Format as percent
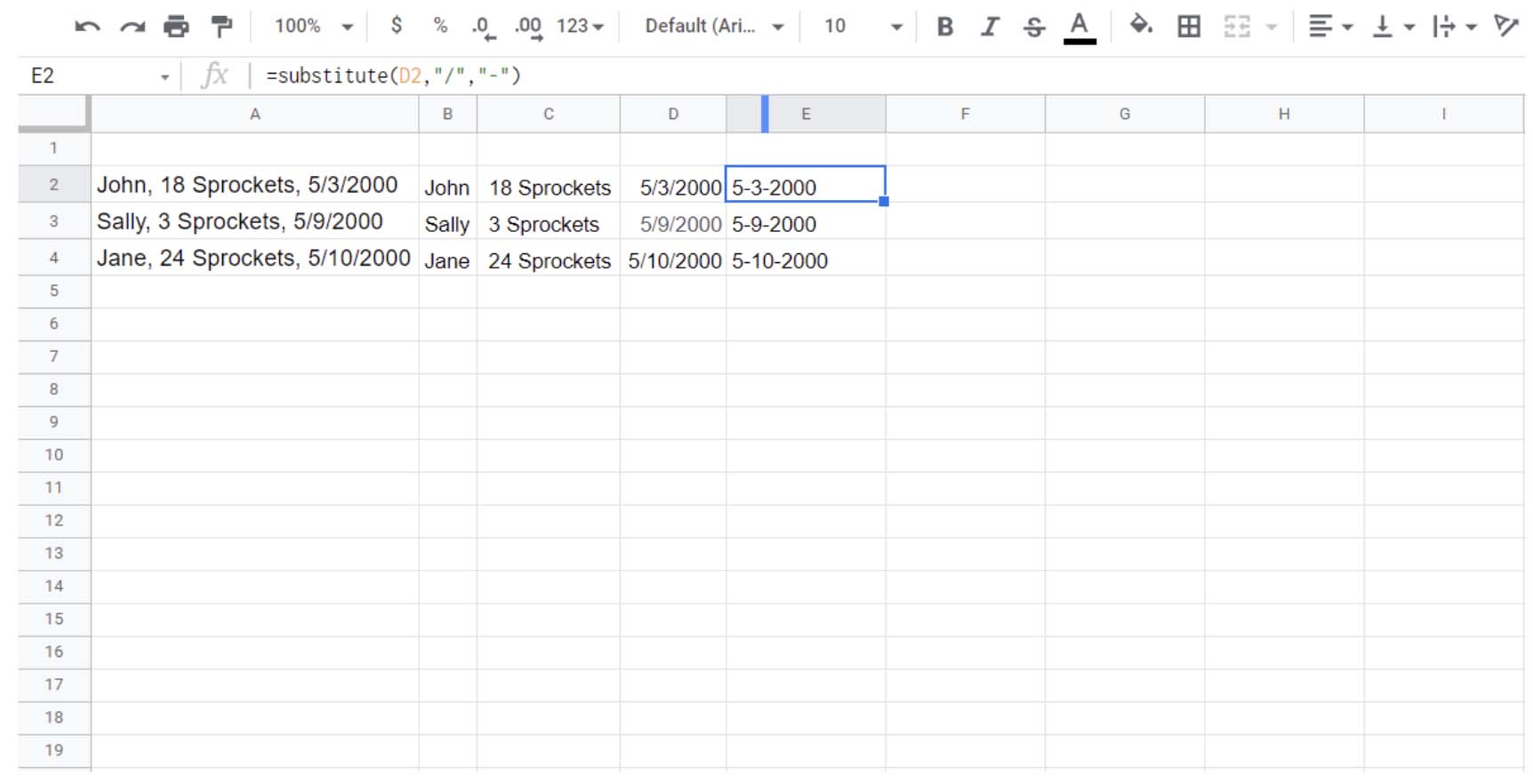Image resolution: width=1533 pixels, height=784 pixels. 440,26
